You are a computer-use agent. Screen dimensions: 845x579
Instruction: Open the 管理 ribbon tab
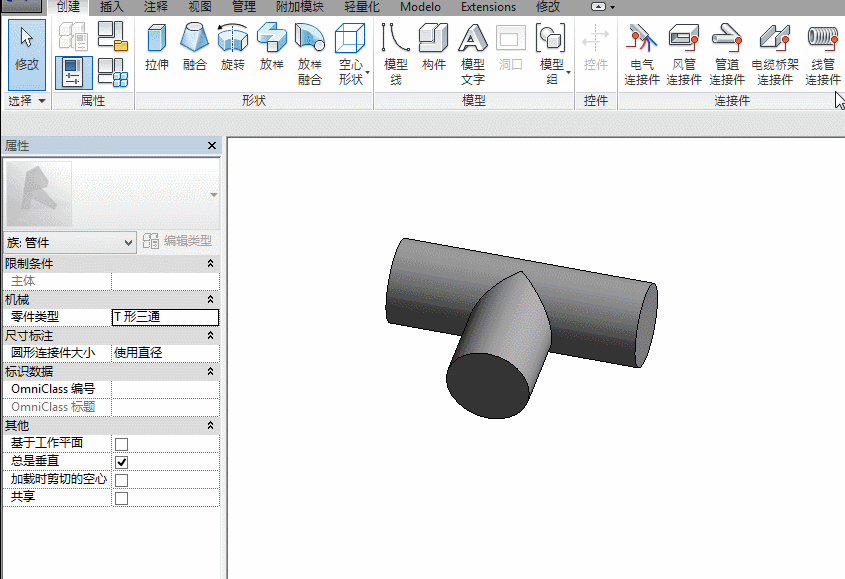tap(244, 6)
